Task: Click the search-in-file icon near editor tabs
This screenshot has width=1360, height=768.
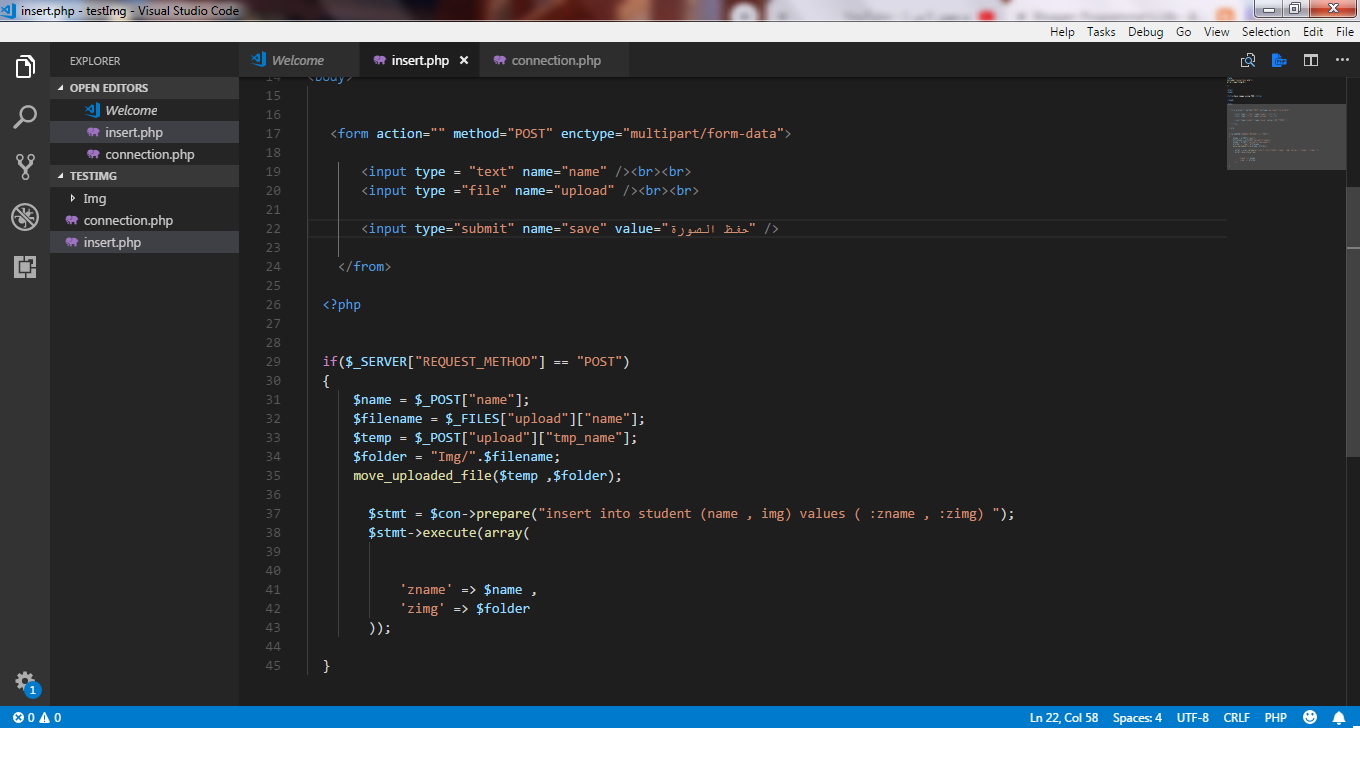Action: pyautogui.click(x=1248, y=60)
